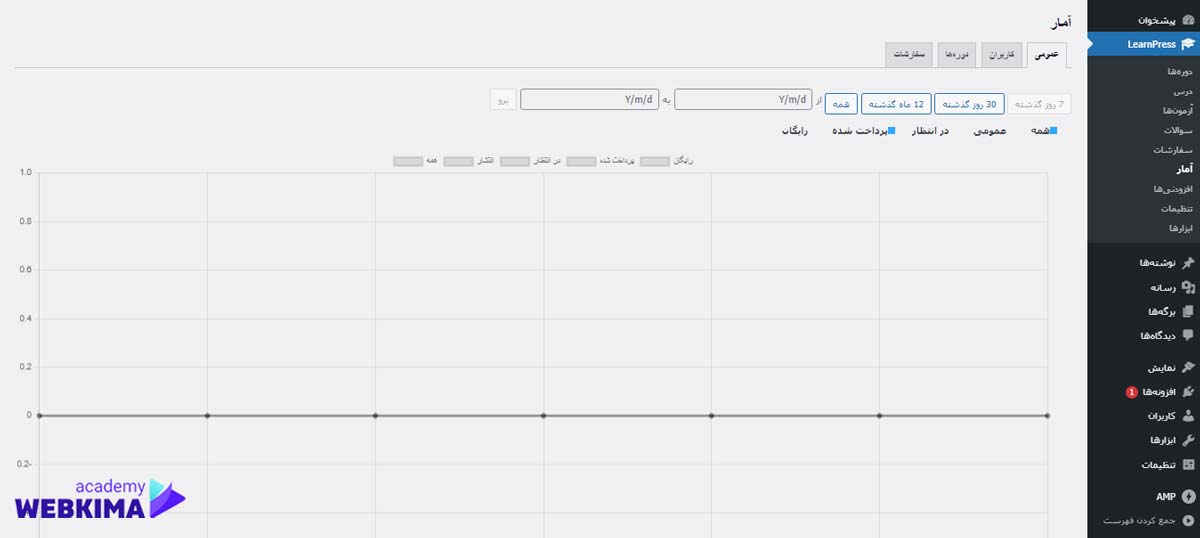Click the AMP lightning icon
The image size is (1200, 538).
1188,496
